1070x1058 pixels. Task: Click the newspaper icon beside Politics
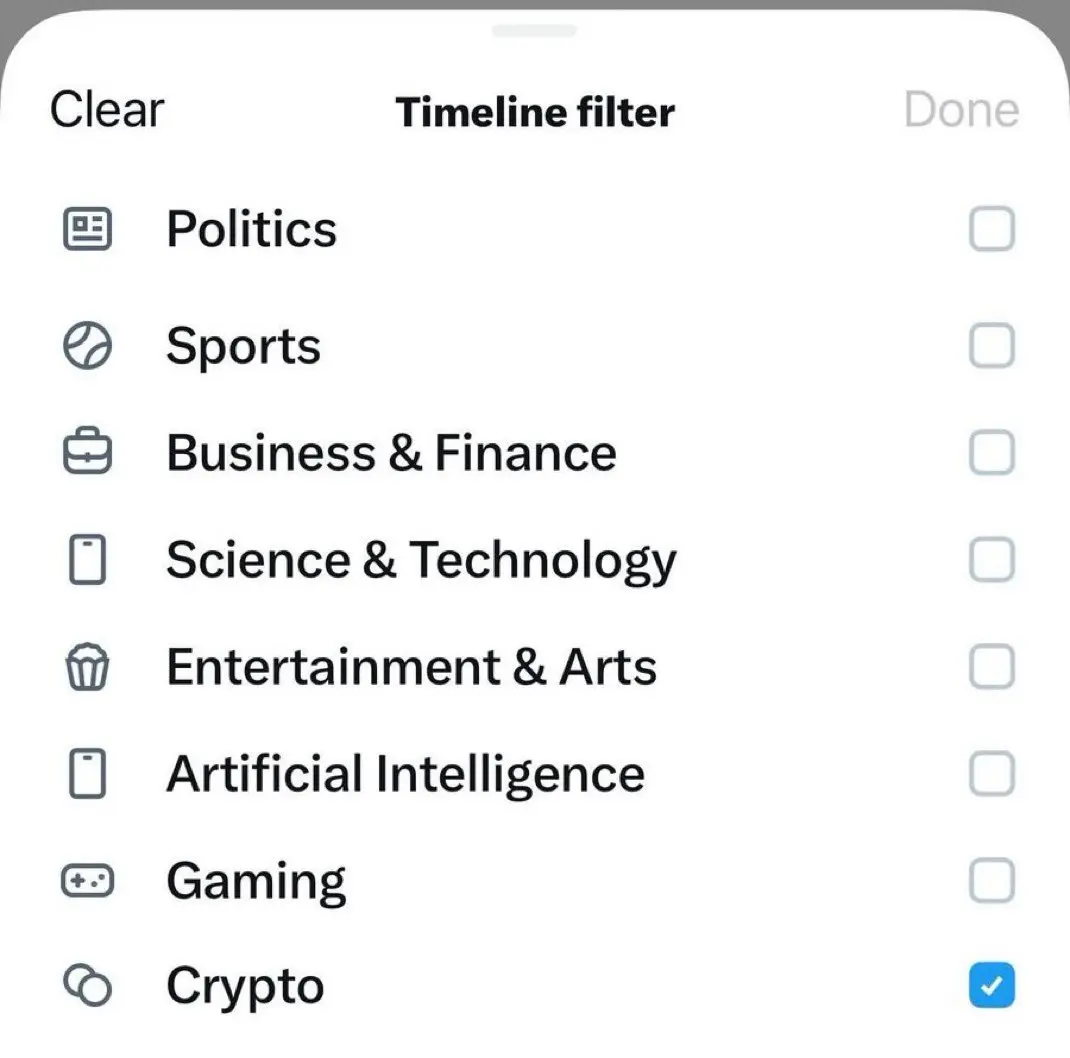[88, 230]
